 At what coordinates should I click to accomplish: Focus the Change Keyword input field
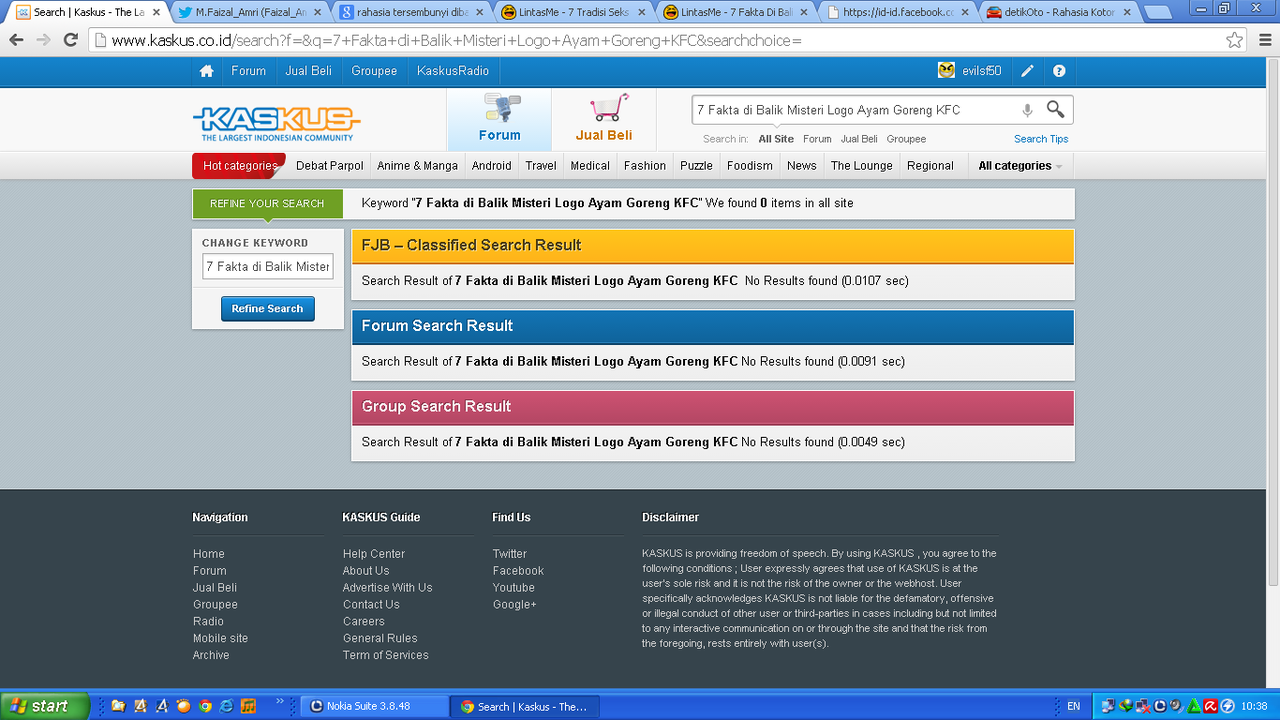pos(268,267)
